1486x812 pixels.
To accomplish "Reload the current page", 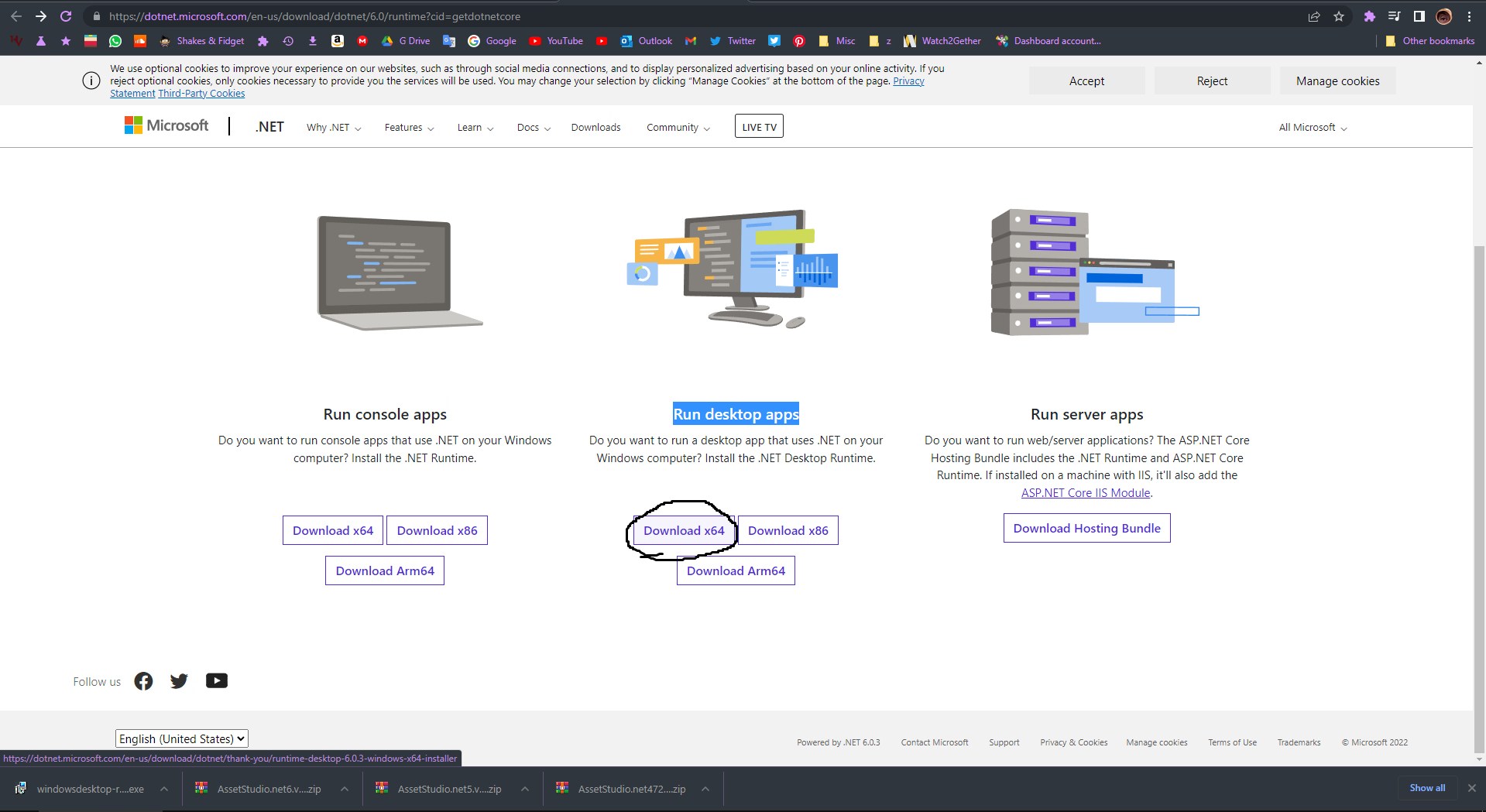I will [66, 16].
